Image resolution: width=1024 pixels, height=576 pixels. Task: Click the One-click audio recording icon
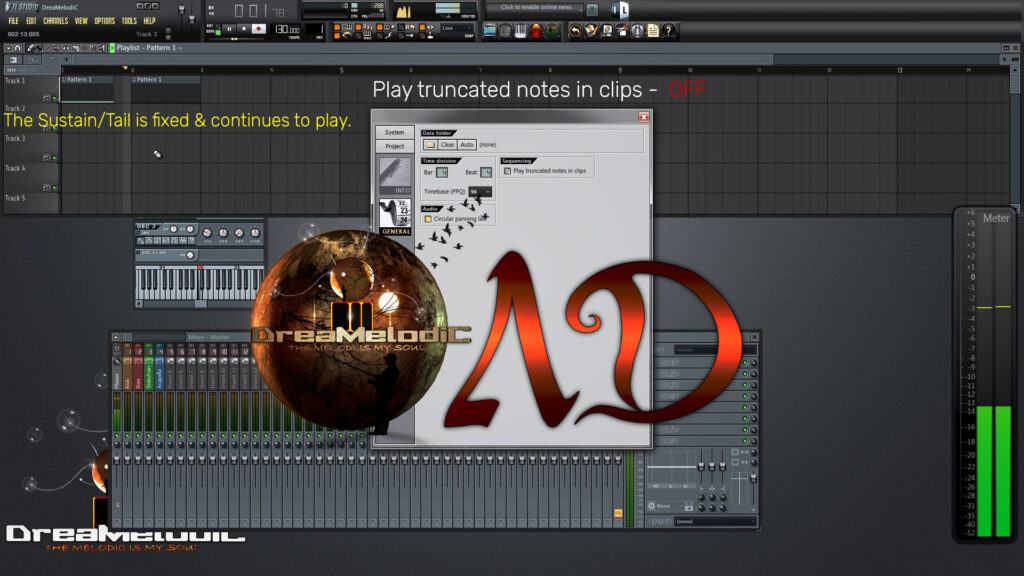coord(622,31)
